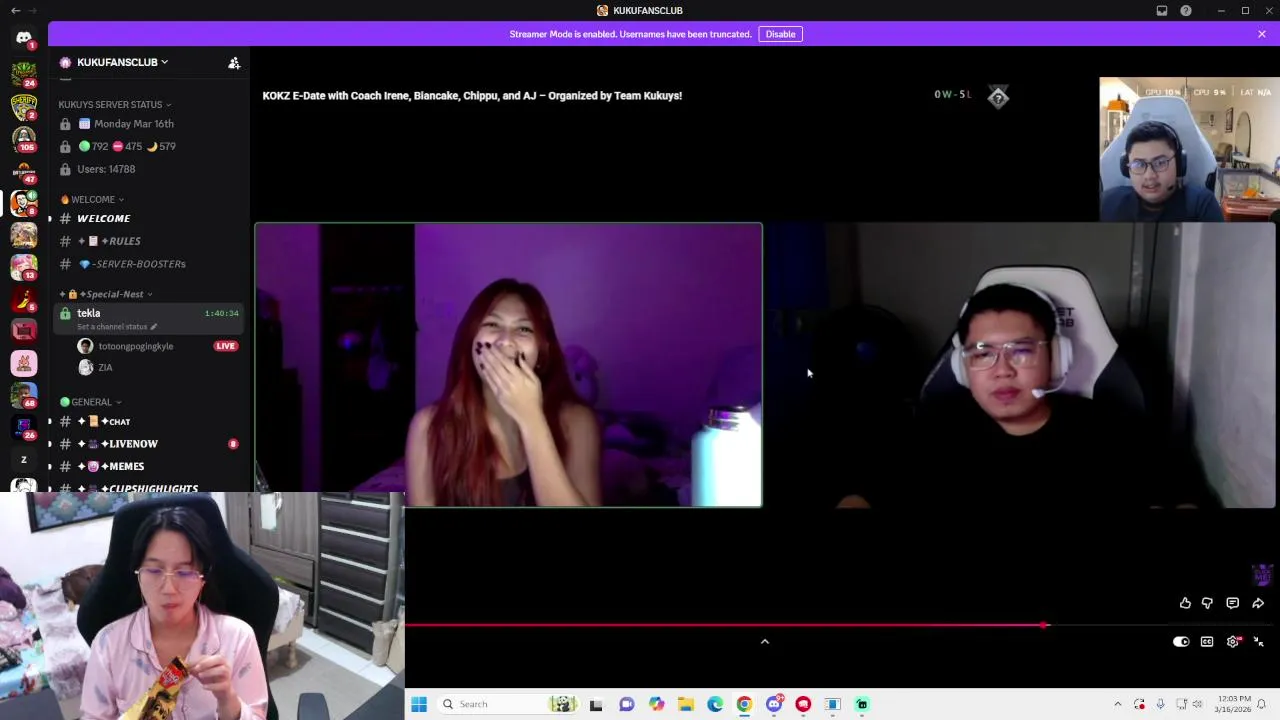Share the video with arrow icon
This screenshot has width=1280, height=720.
pos(1258,603)
